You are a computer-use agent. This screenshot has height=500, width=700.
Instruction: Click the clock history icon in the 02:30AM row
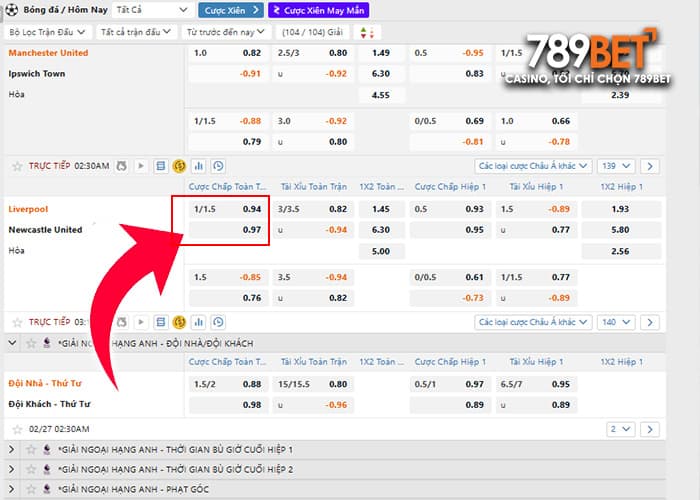pos(218,166)
